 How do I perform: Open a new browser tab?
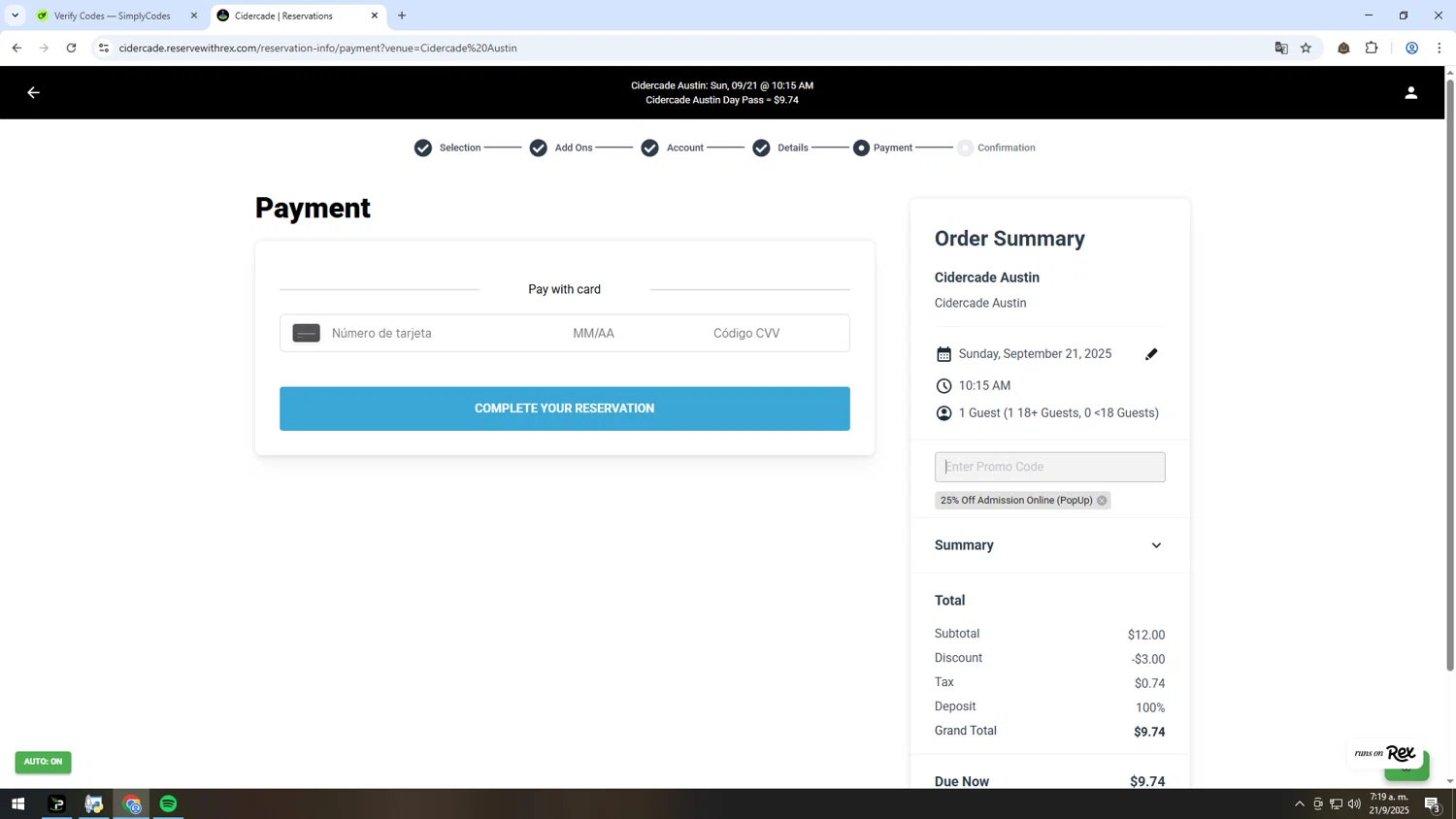(402, 16)
